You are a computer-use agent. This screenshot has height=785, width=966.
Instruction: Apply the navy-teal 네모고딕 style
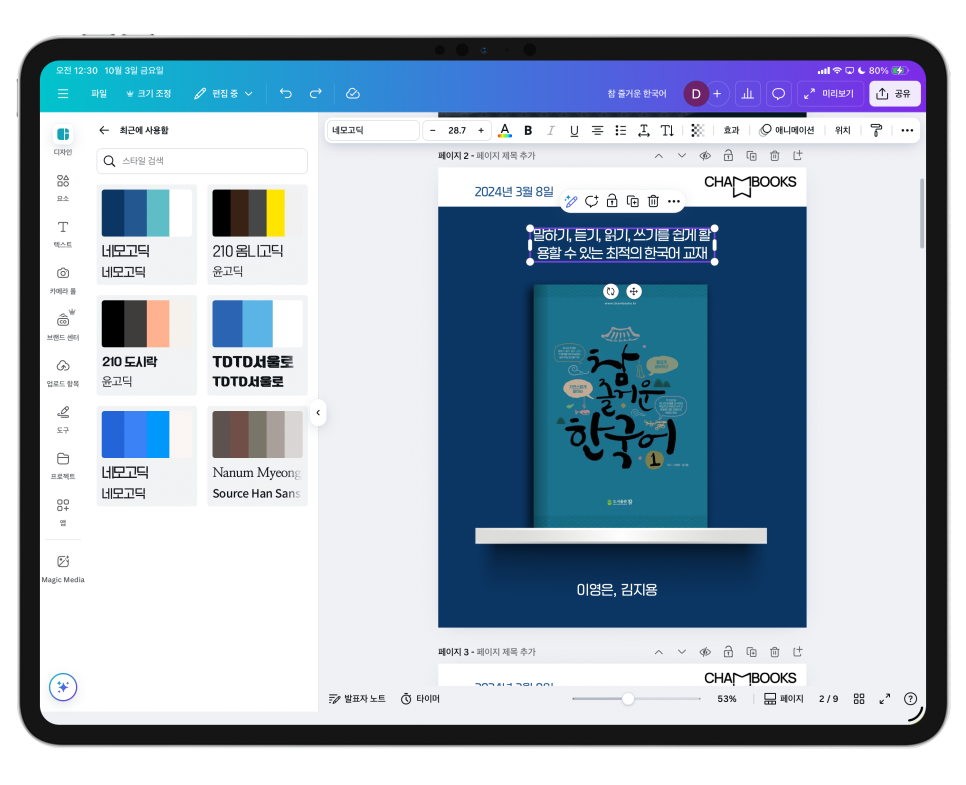click(x=147, y=234)
